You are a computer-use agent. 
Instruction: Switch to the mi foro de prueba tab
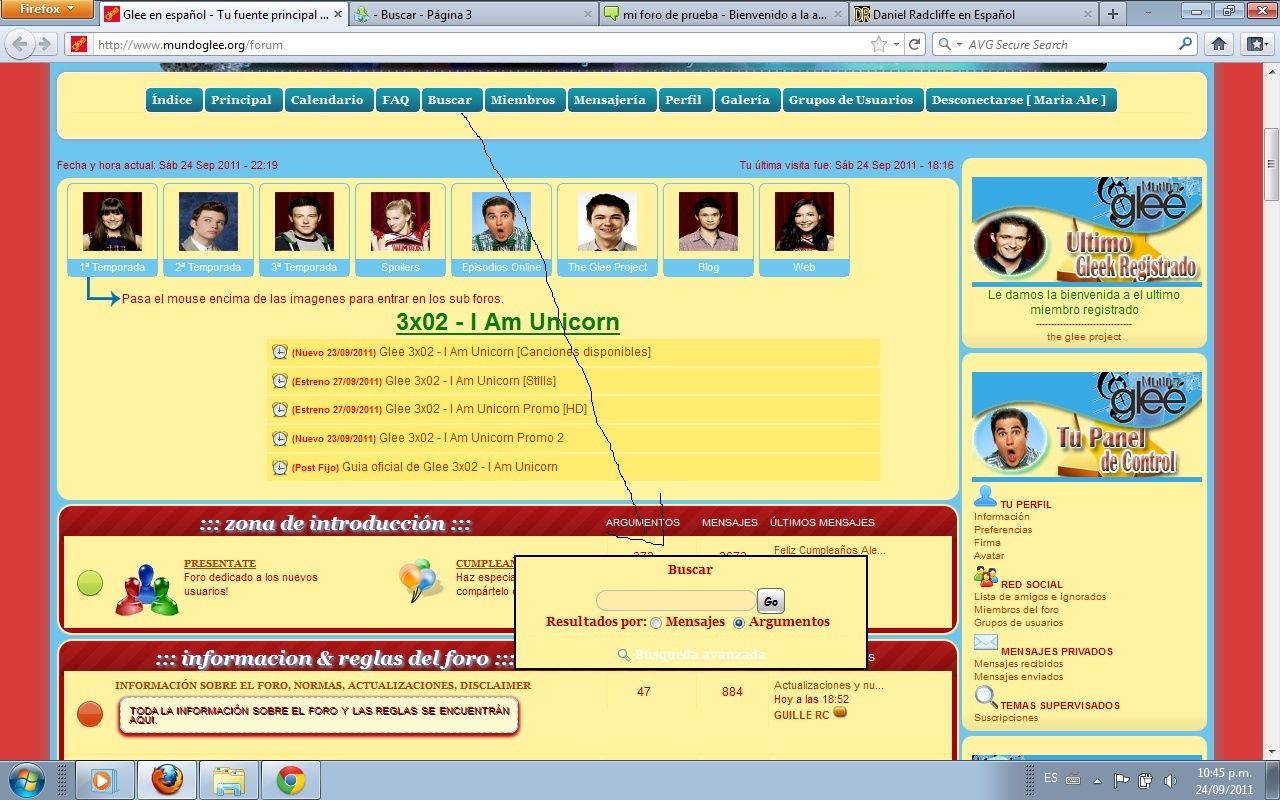coord(724,14)
